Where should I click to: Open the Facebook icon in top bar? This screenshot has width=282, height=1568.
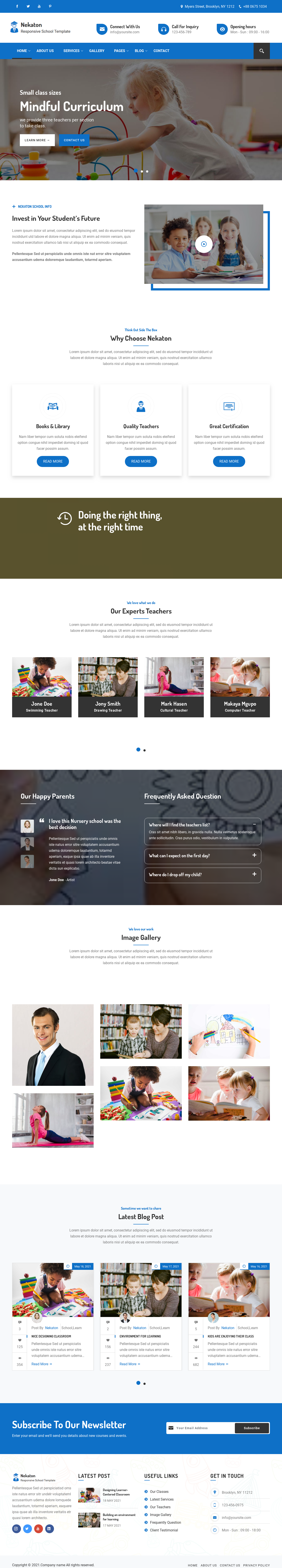(x=17, y=6)
